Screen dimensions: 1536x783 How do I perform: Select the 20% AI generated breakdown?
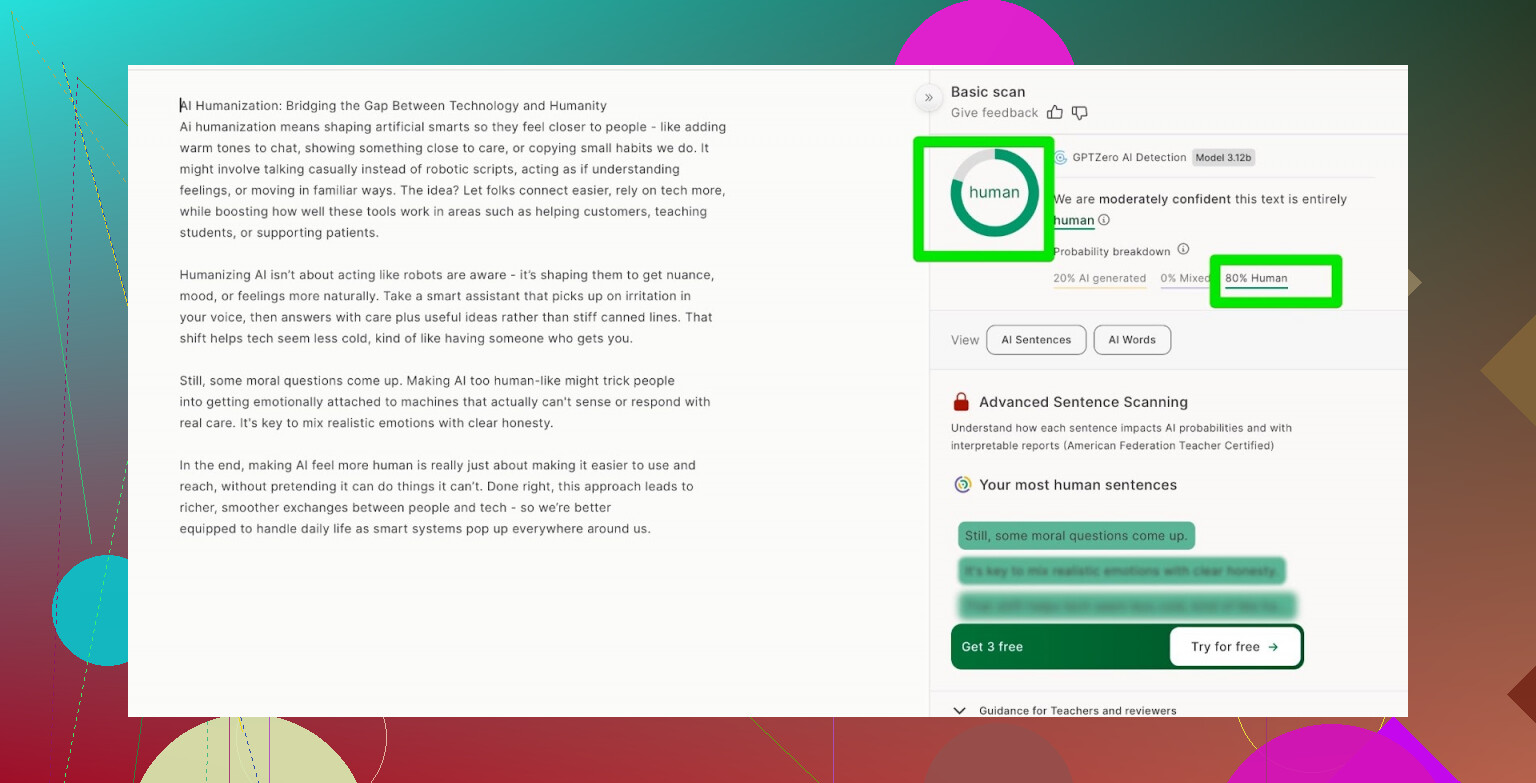coord(1099,279)
